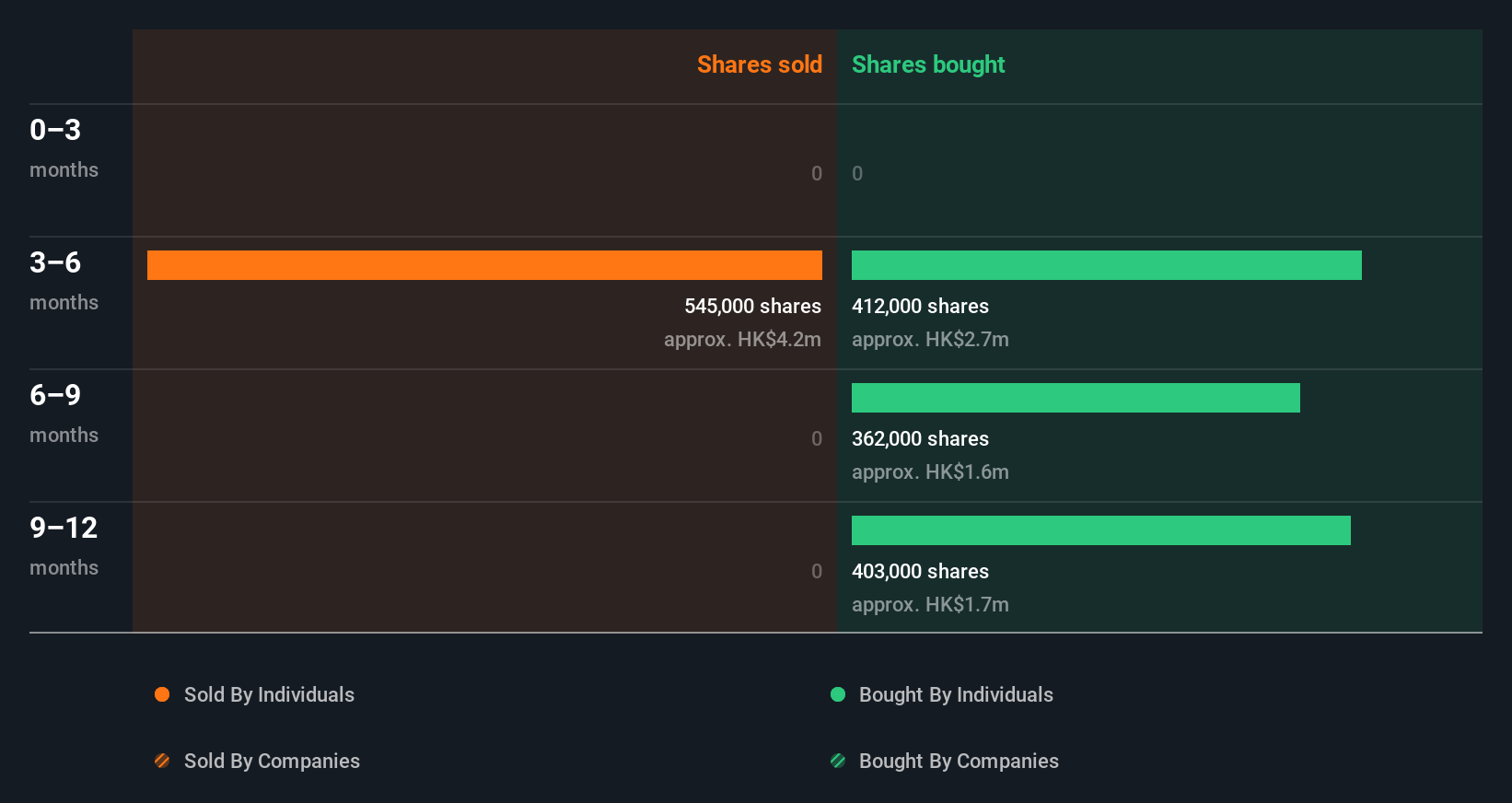Click the approx. HK$2.7m bought value
1512x803 pixels.
(930, 339)
